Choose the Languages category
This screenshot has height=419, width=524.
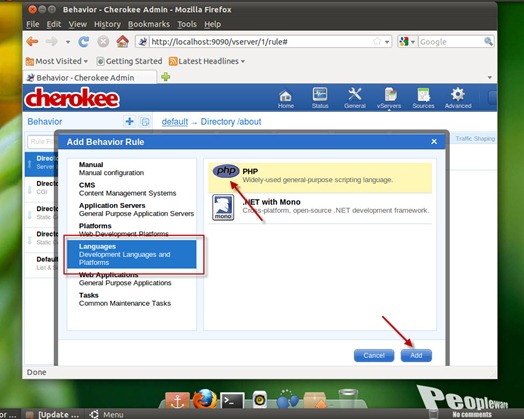tap(132, 254)
